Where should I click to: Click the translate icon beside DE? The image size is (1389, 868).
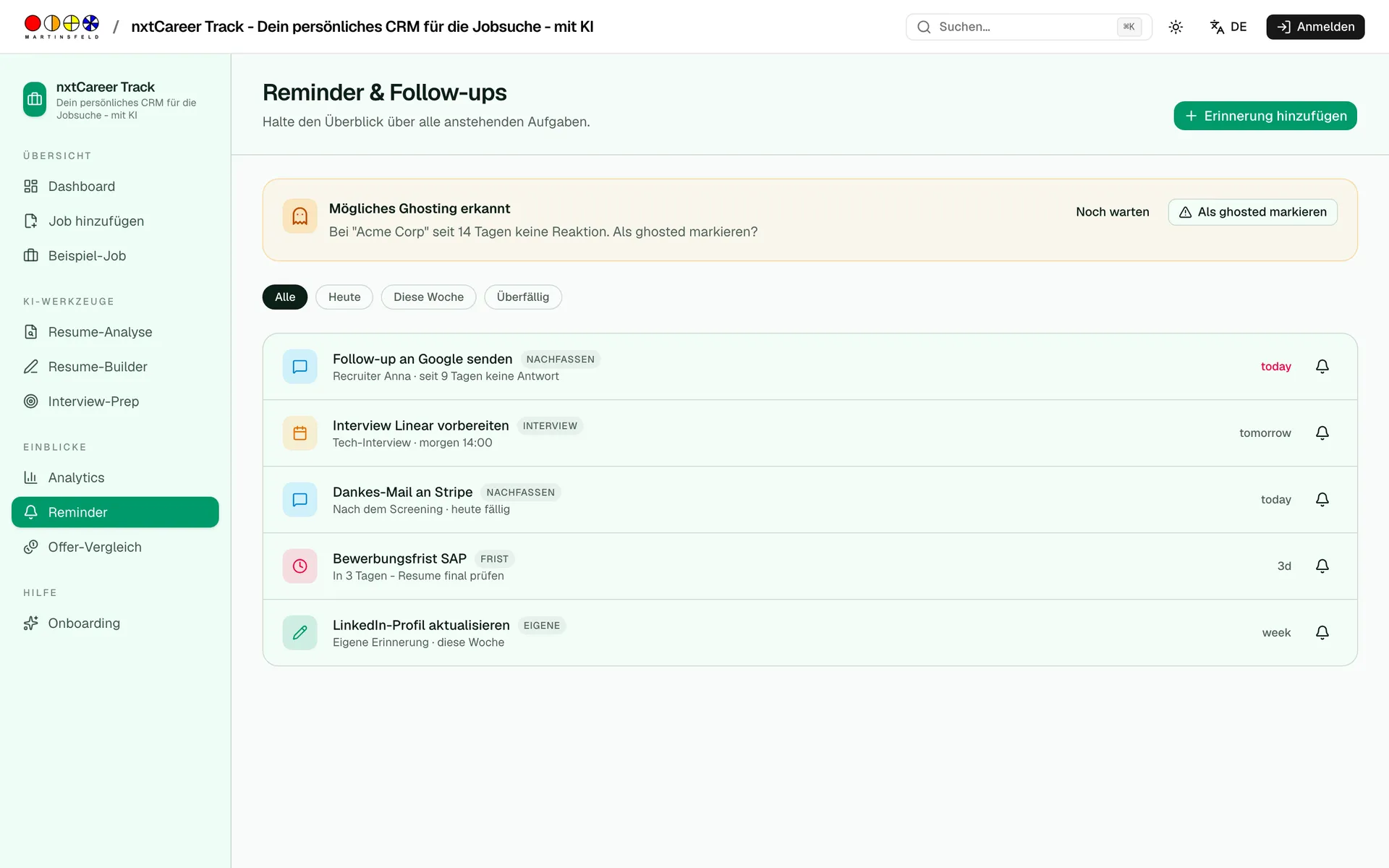click(1217, 27)
